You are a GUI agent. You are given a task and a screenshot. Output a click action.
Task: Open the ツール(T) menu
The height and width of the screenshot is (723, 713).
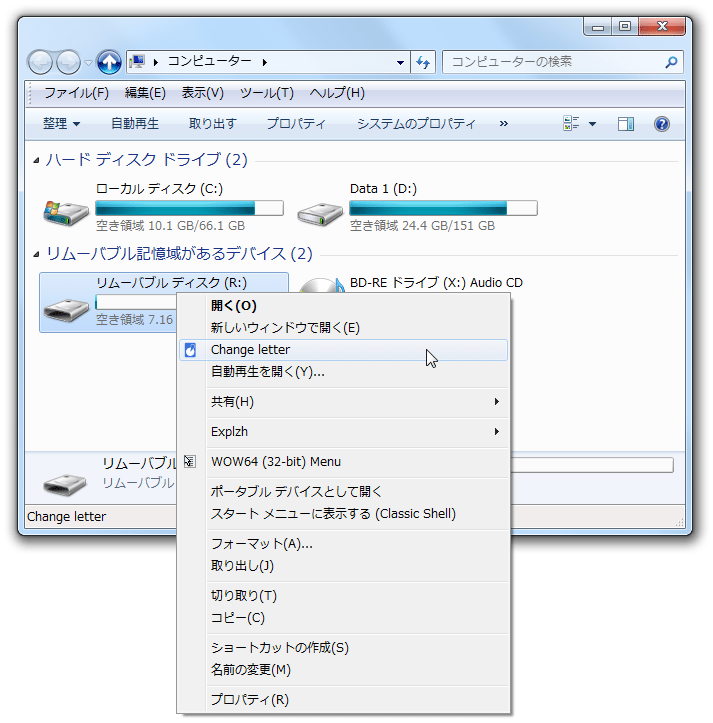pyautogui.click(x=267, y=93)
